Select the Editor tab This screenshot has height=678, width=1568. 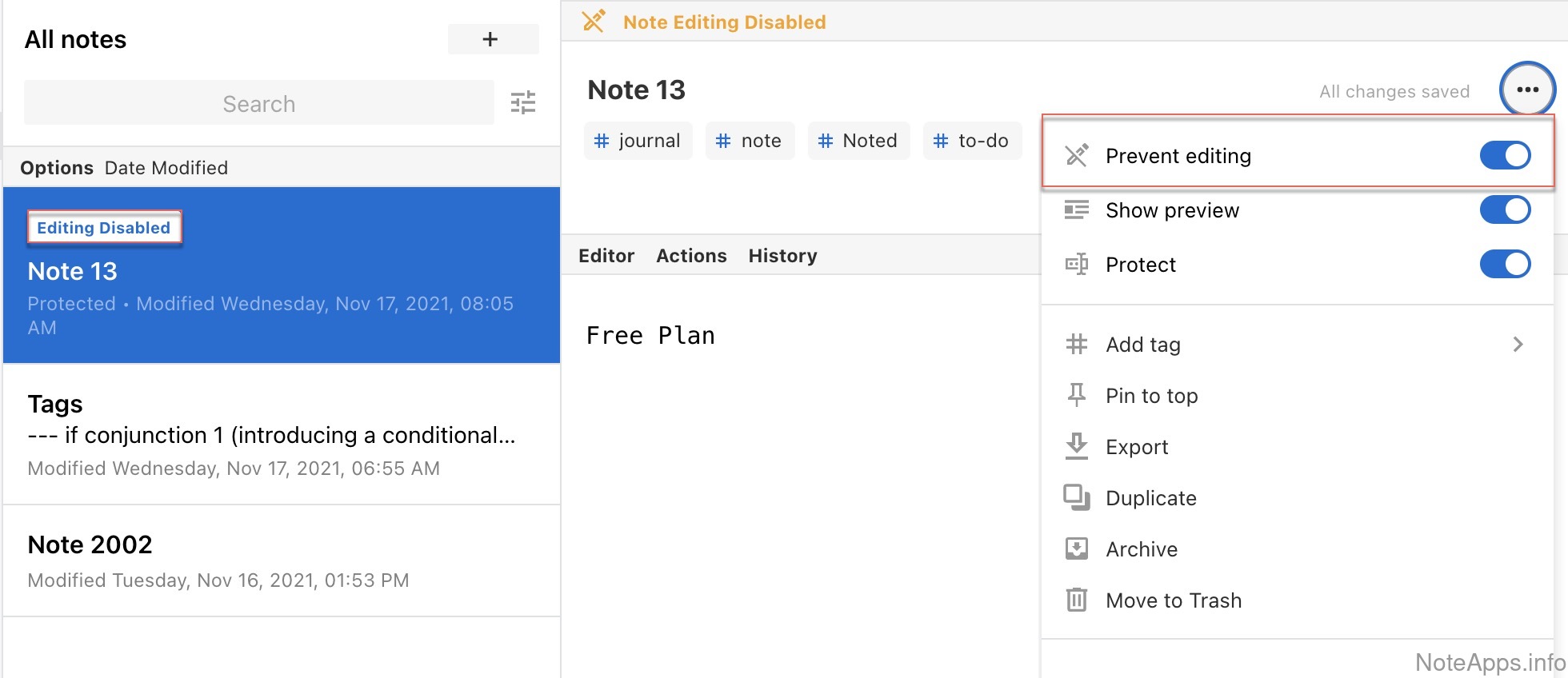606,256
